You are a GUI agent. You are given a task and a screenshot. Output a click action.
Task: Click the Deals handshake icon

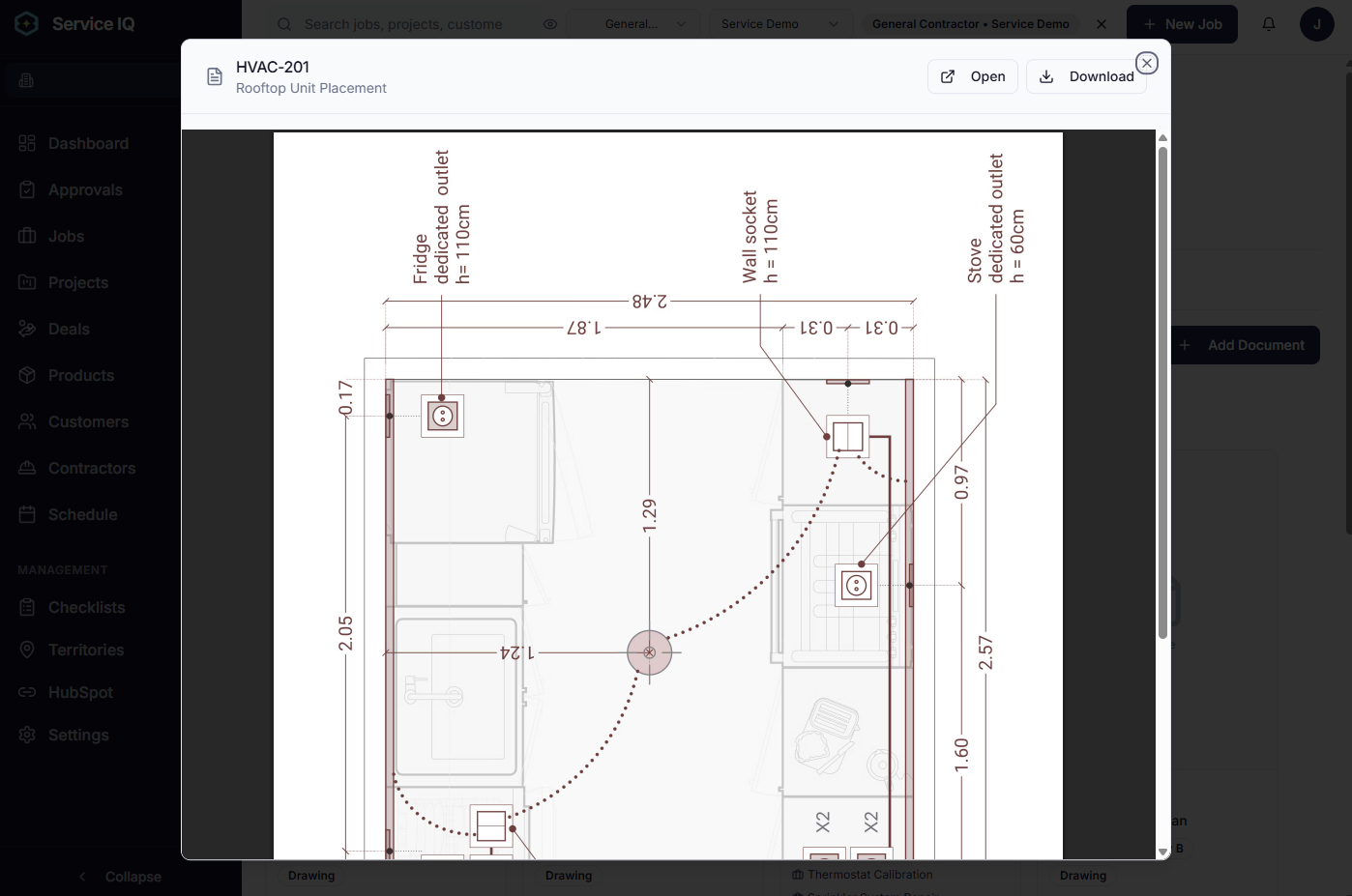click(x=27, y=329)
